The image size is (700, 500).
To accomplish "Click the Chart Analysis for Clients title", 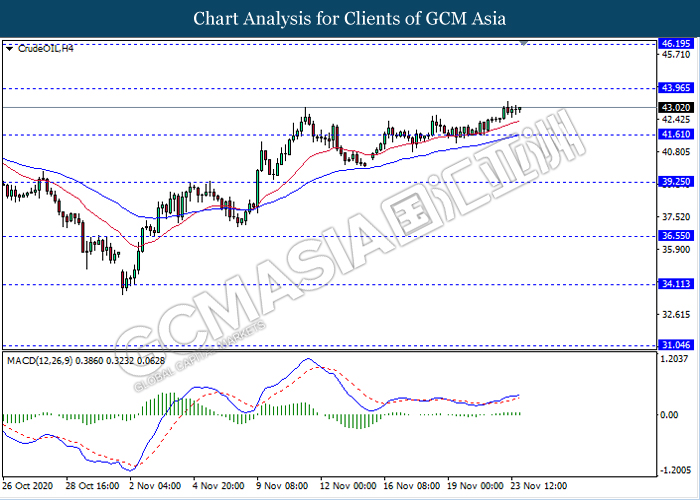I will click(x=350, y=18).
